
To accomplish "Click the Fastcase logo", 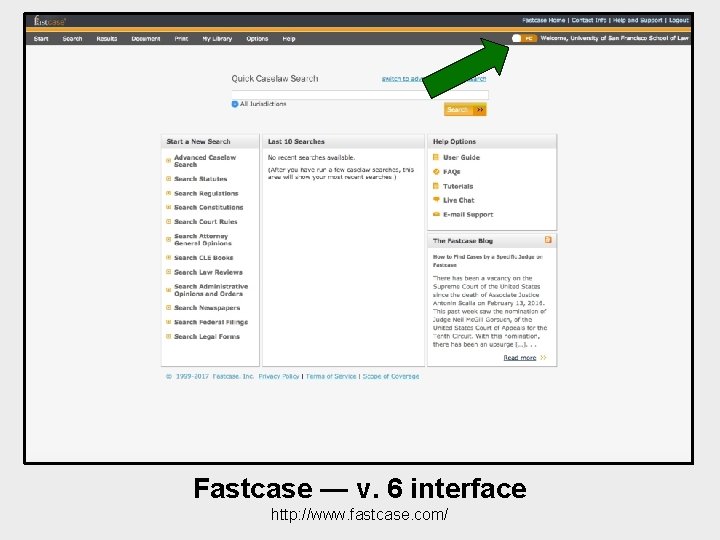I will tap(50, 21).
